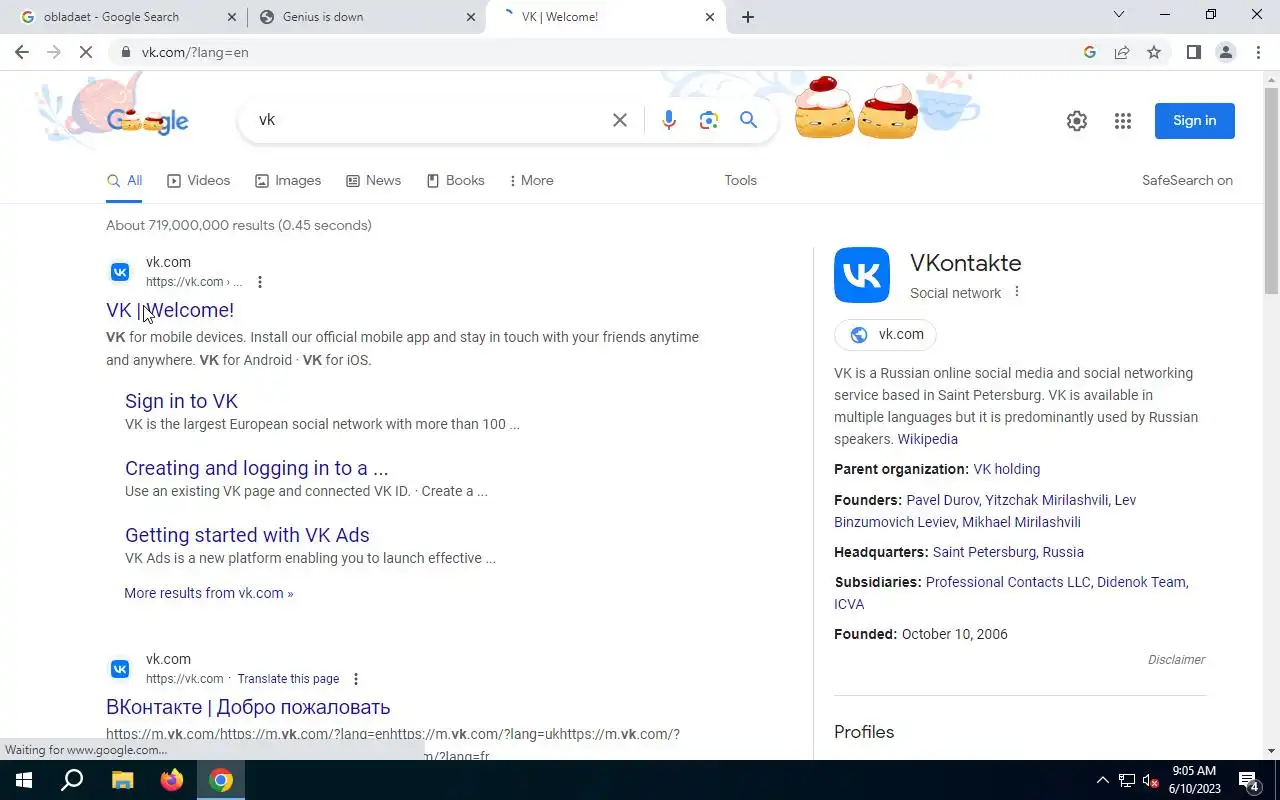Open Getting started with VK Ads
The image size is (1280, 800).
(247, 535)
